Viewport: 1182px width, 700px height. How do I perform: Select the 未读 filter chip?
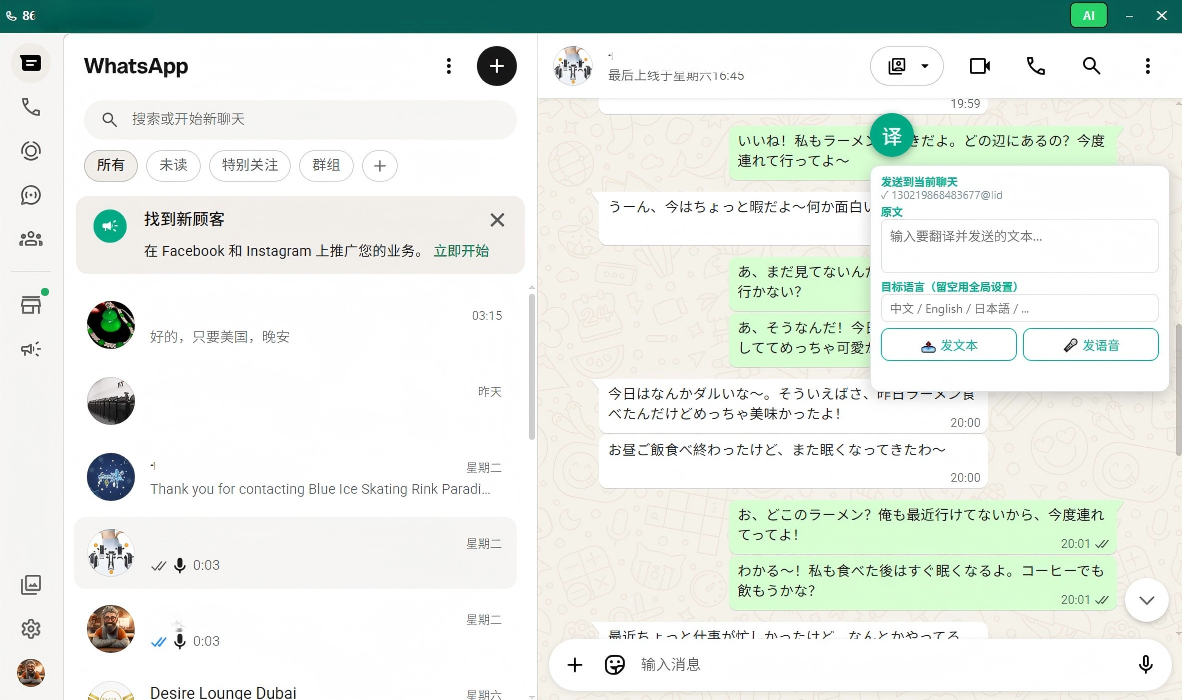click(173, 166)
